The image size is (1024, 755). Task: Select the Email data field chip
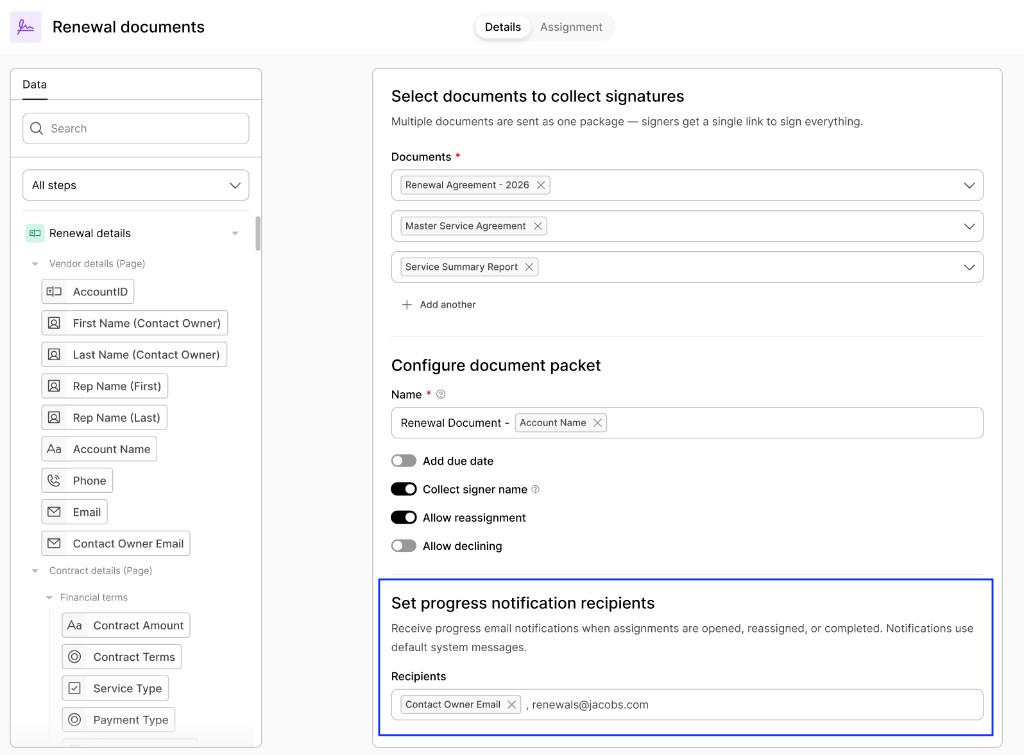click(x=74, y=512)
